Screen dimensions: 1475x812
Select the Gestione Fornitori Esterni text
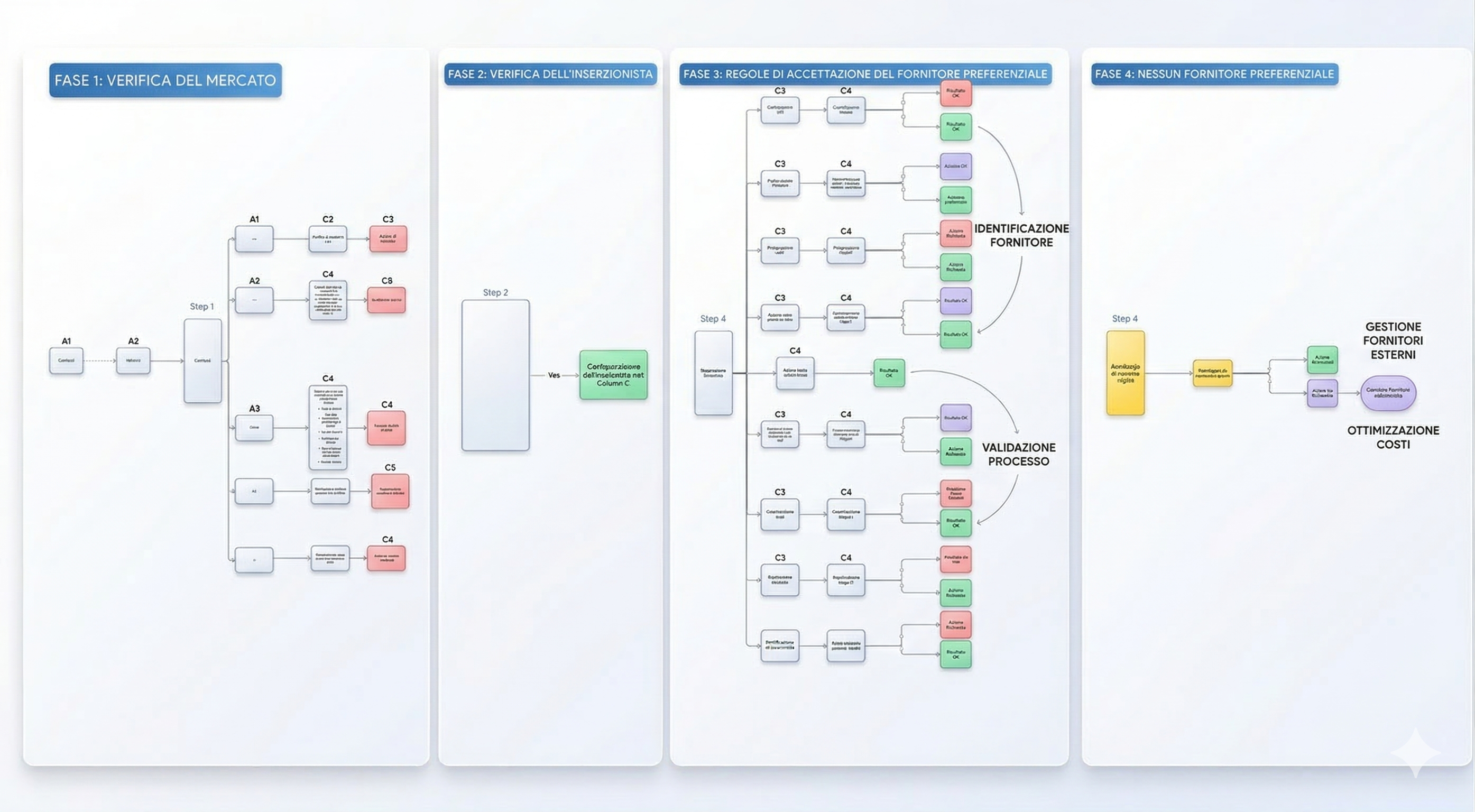point(1393,341)
